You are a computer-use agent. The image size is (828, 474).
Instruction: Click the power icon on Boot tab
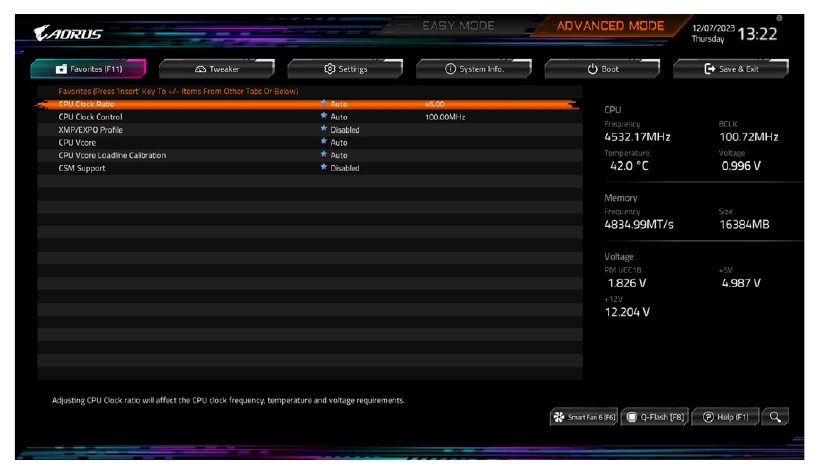592,69
